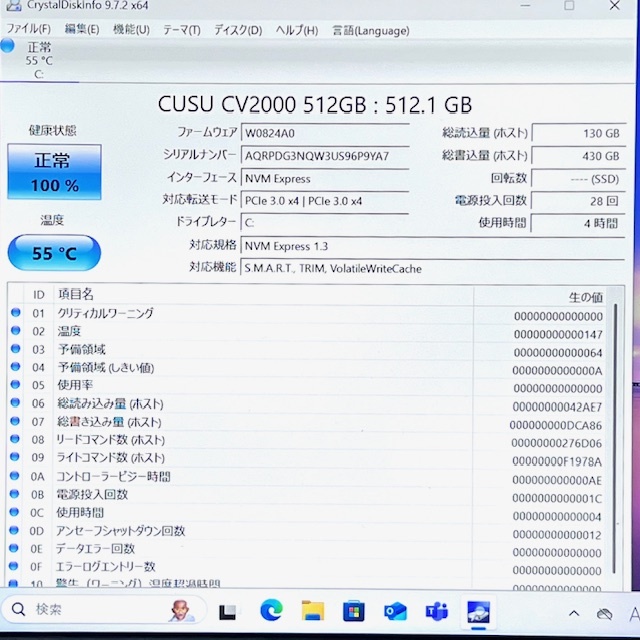The width and height of the screenshot is (640, 640).
Task: Open Microsoft Teams from the taskbar
Action: (437, 612)
